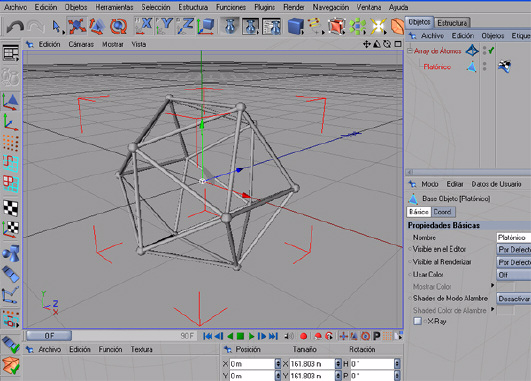This screenshot has height=381, width=531.
Task: Play the animation forward
Action: pyautogui.click(x=251, y=336)
